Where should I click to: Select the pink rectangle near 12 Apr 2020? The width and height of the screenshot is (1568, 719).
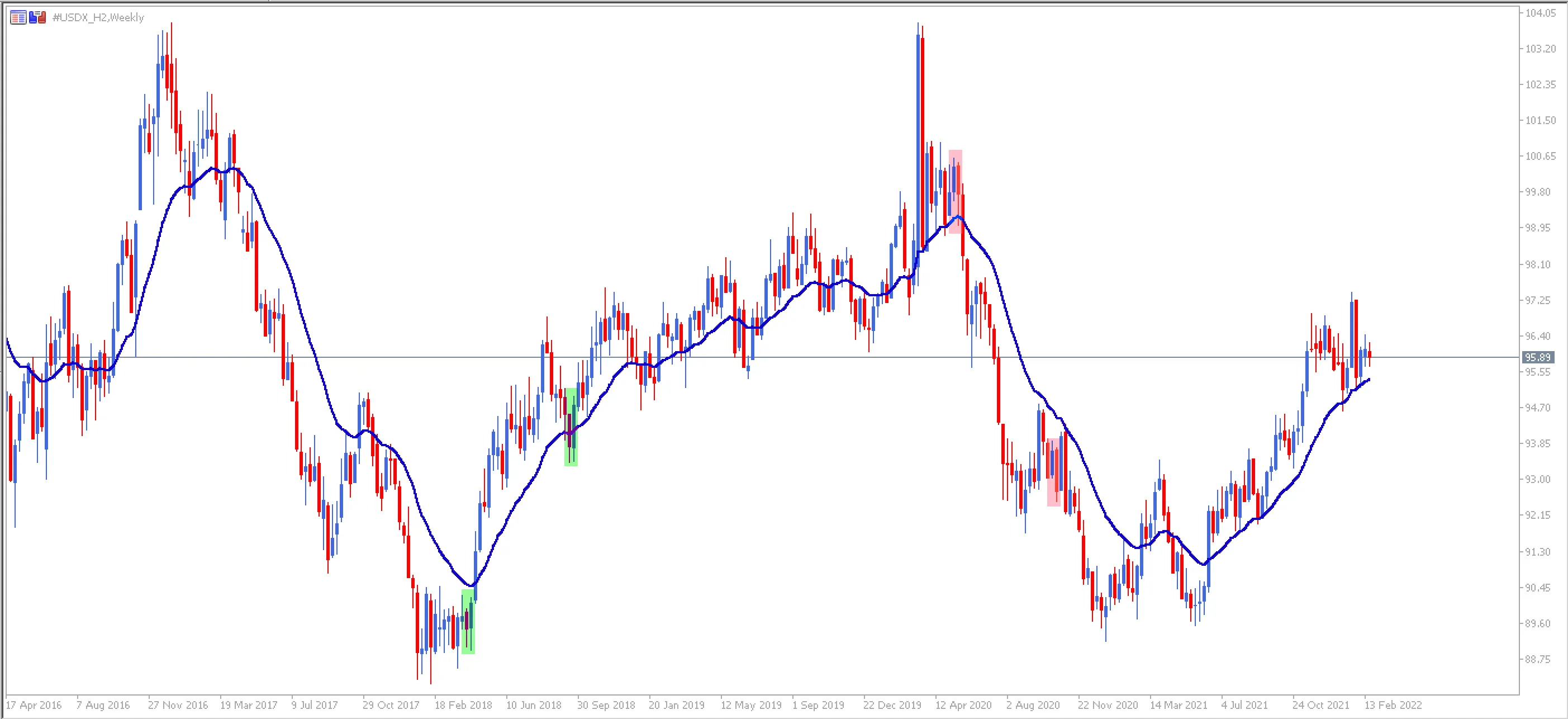point(956,192)
